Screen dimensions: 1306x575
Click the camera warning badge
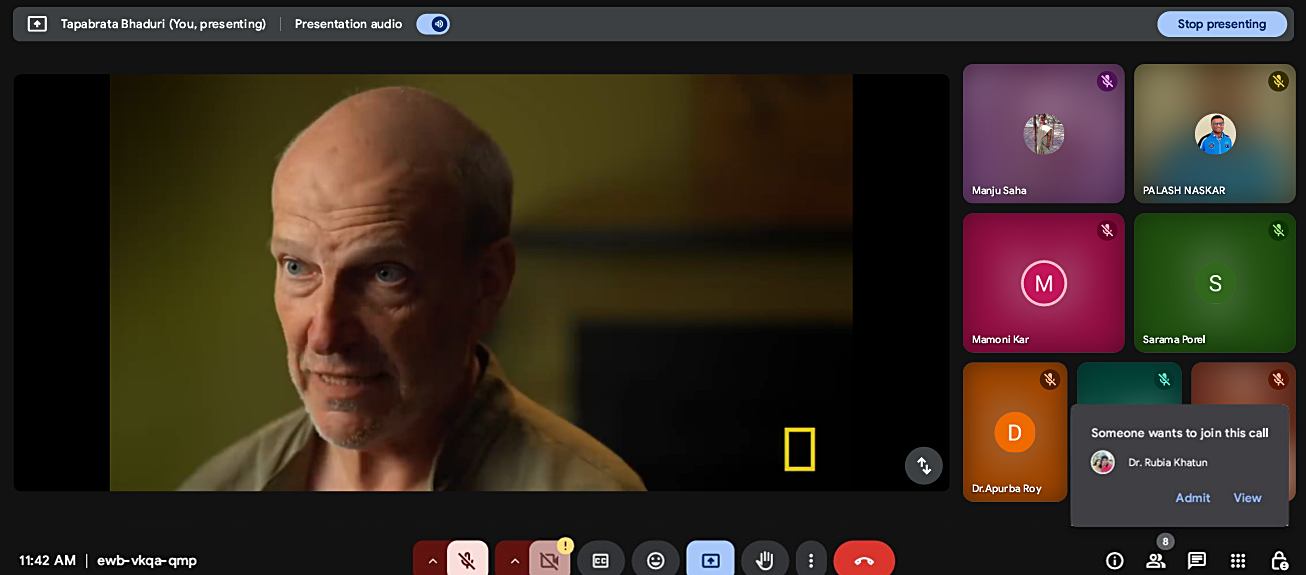pyautogui.click(x=565, y=546)
